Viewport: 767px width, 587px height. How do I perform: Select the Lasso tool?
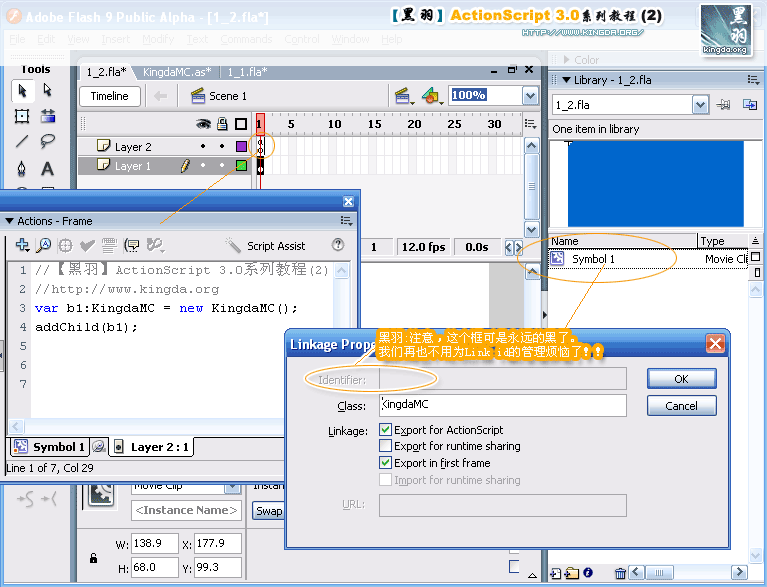tap(47, 142)
